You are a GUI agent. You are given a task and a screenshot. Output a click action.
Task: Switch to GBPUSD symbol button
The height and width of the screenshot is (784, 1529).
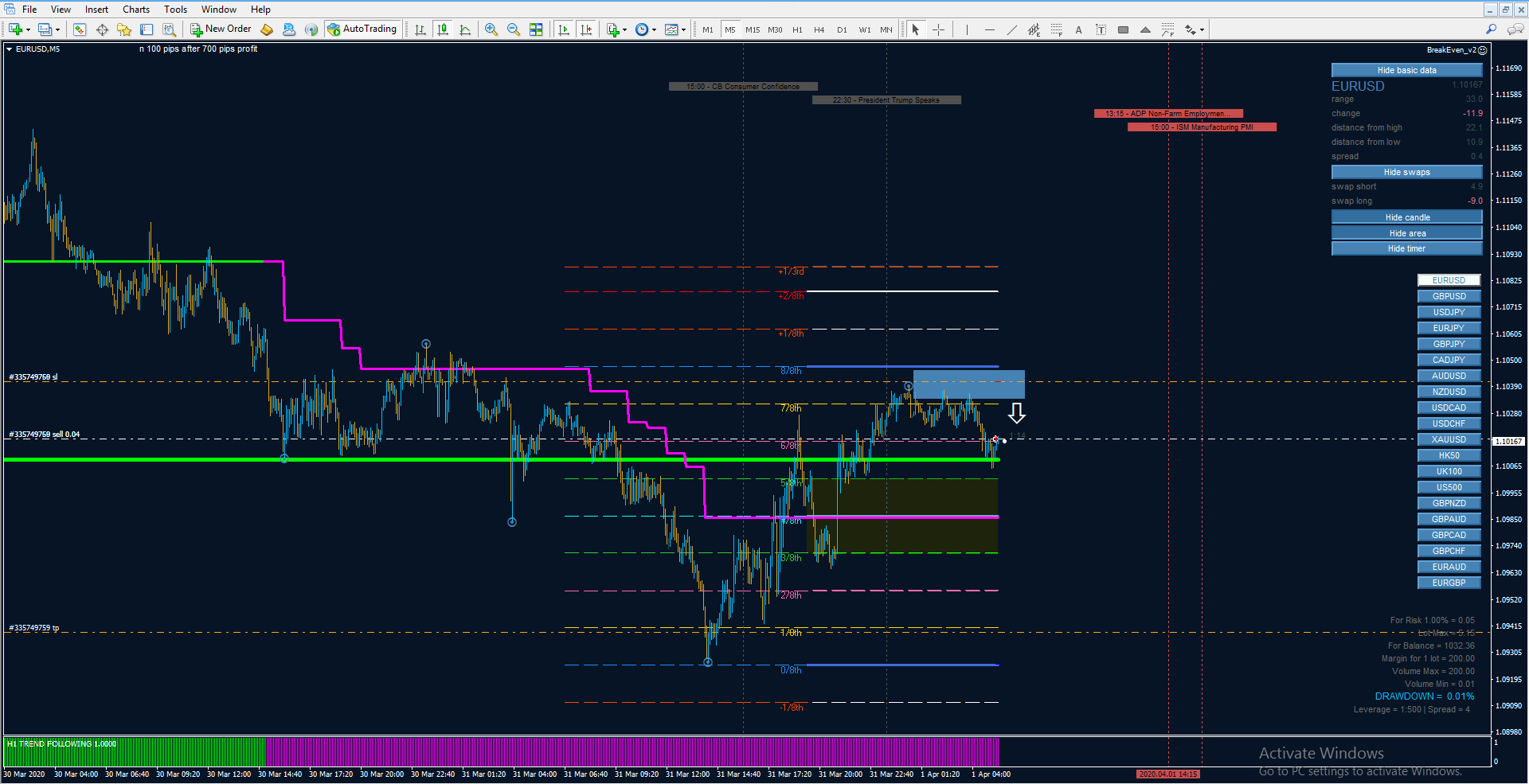(1449, 296)
